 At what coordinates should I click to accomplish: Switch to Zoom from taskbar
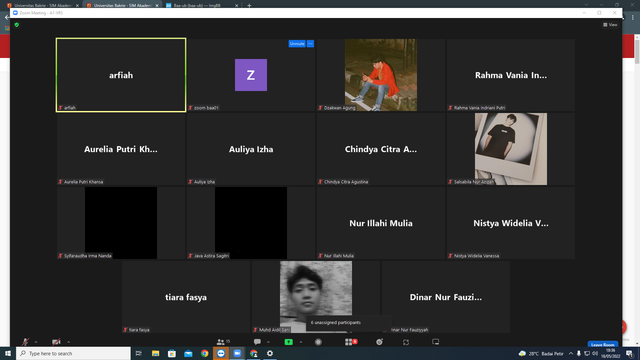coord(237,353)
